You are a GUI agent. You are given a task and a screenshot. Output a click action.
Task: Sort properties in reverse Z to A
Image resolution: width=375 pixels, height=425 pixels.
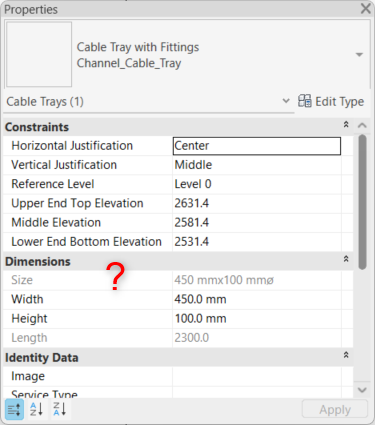pos(60,409)
